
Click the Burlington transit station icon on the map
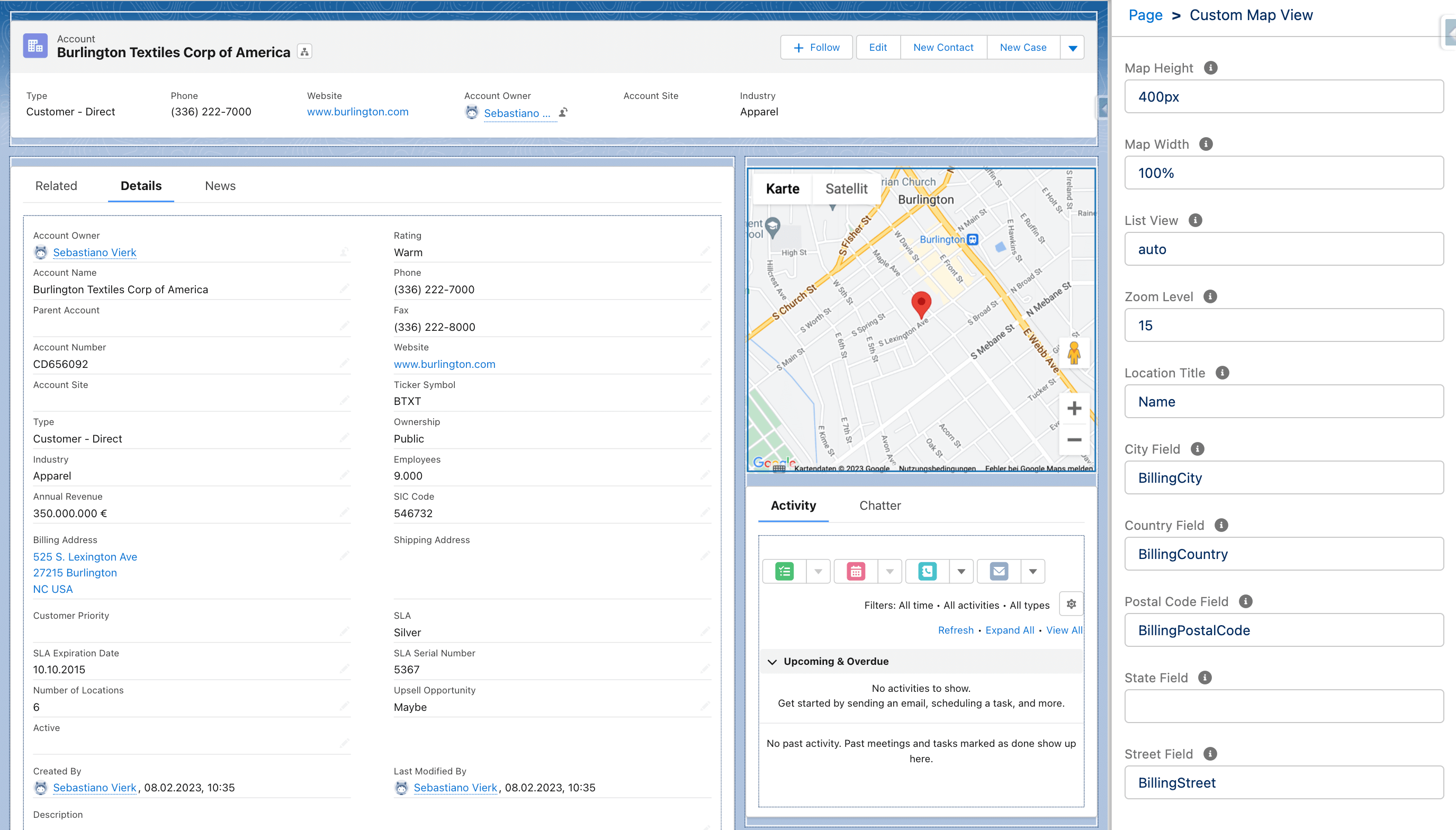point(973,239)
